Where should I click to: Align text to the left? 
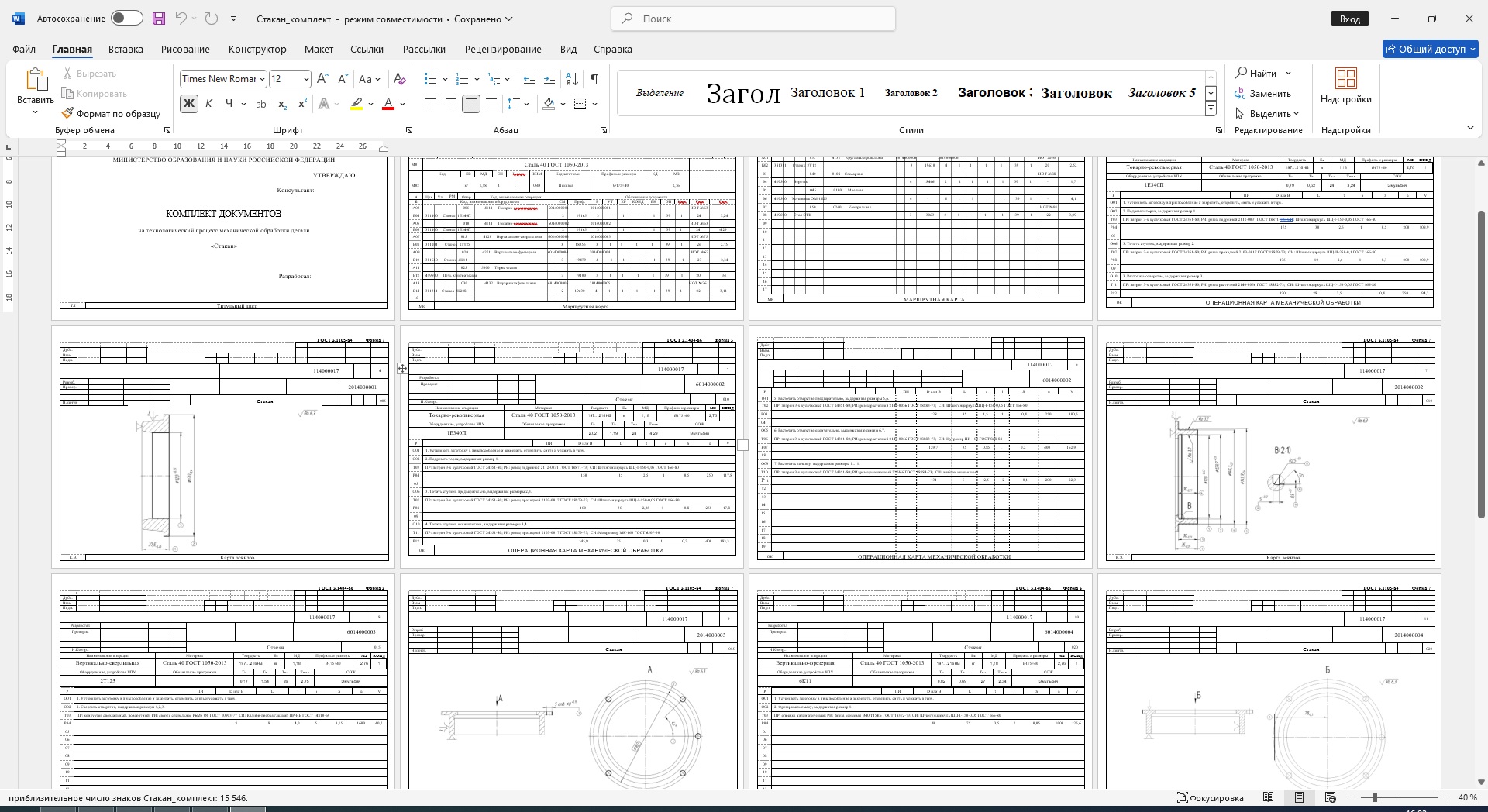pos(431,103)
